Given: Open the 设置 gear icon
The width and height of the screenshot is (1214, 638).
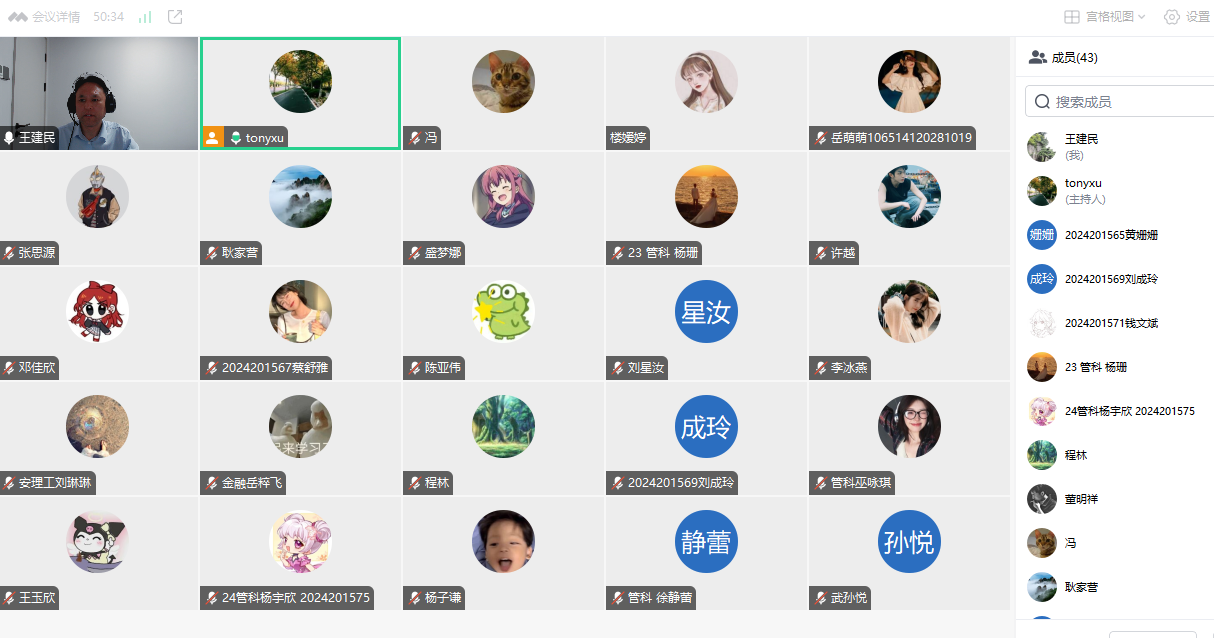Looking at the screenshot, I should [x=1172, y=17].
